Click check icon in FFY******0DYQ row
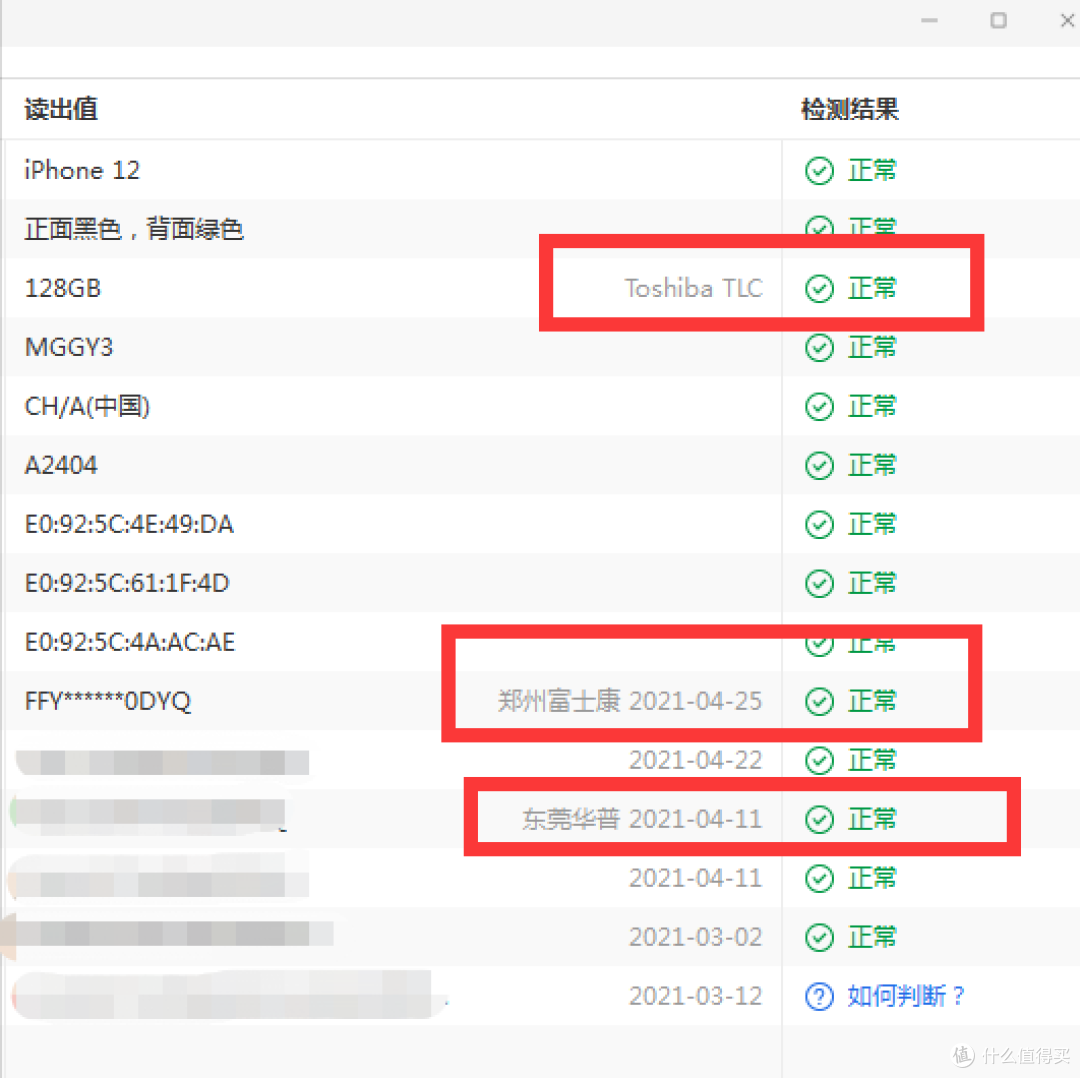Viewport: 1080px width, 1078px height. point(819,701)
